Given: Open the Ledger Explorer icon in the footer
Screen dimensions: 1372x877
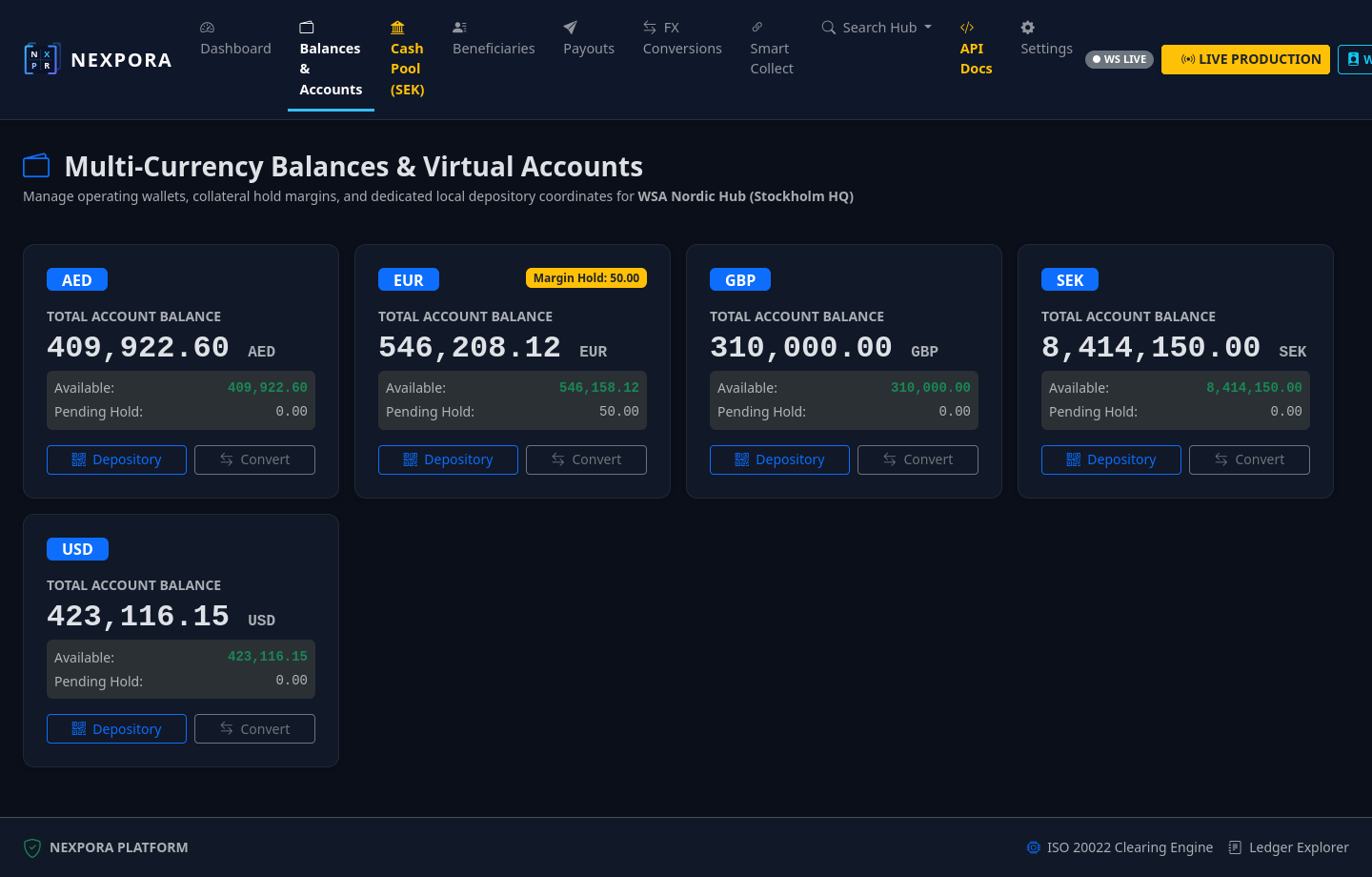Looking at the screenshot, I should click(x=1236, y=847).
